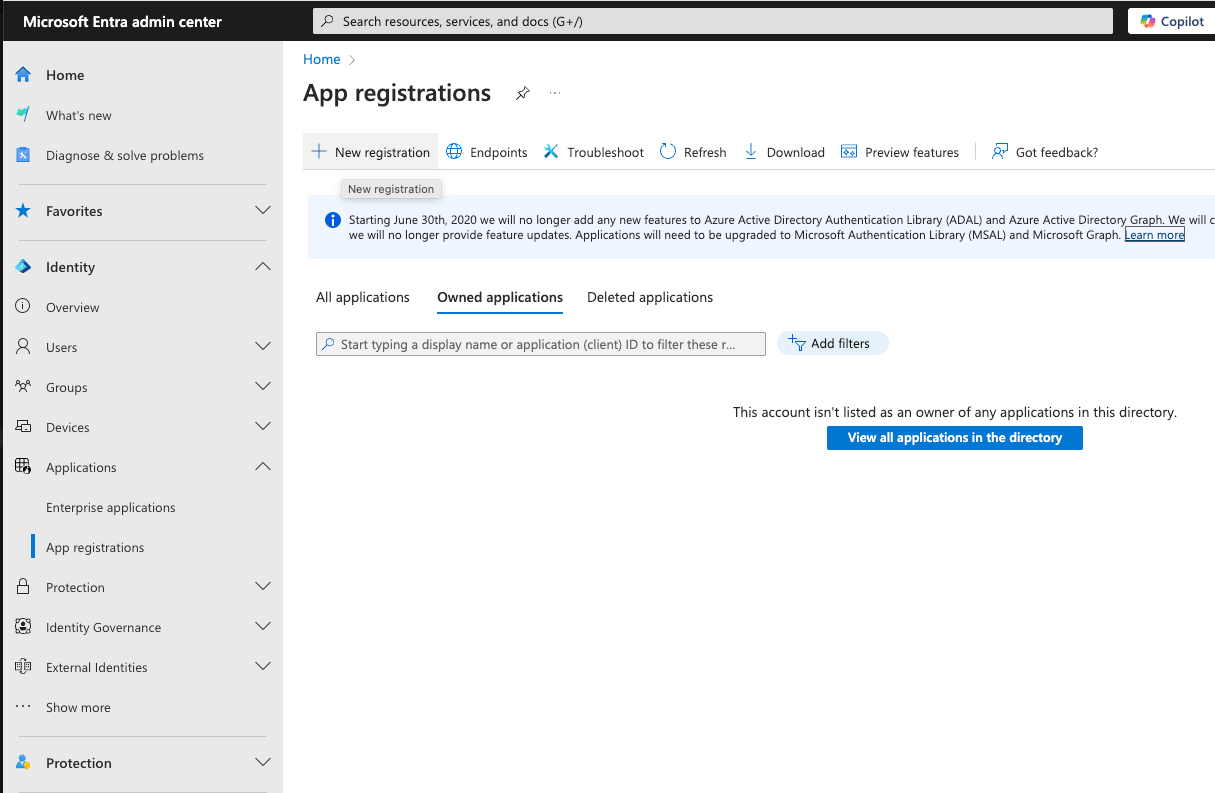This screenshot has height=793, width=1215.
Task: Focus the search resources, services, docs box
Action: pyautogui.click(x=713, y=21)
